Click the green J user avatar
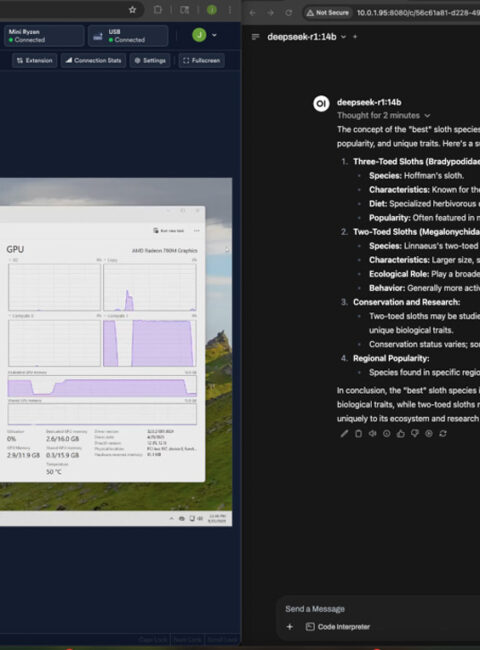Screen dimensions: 480x650 click(x=199, y=35)
